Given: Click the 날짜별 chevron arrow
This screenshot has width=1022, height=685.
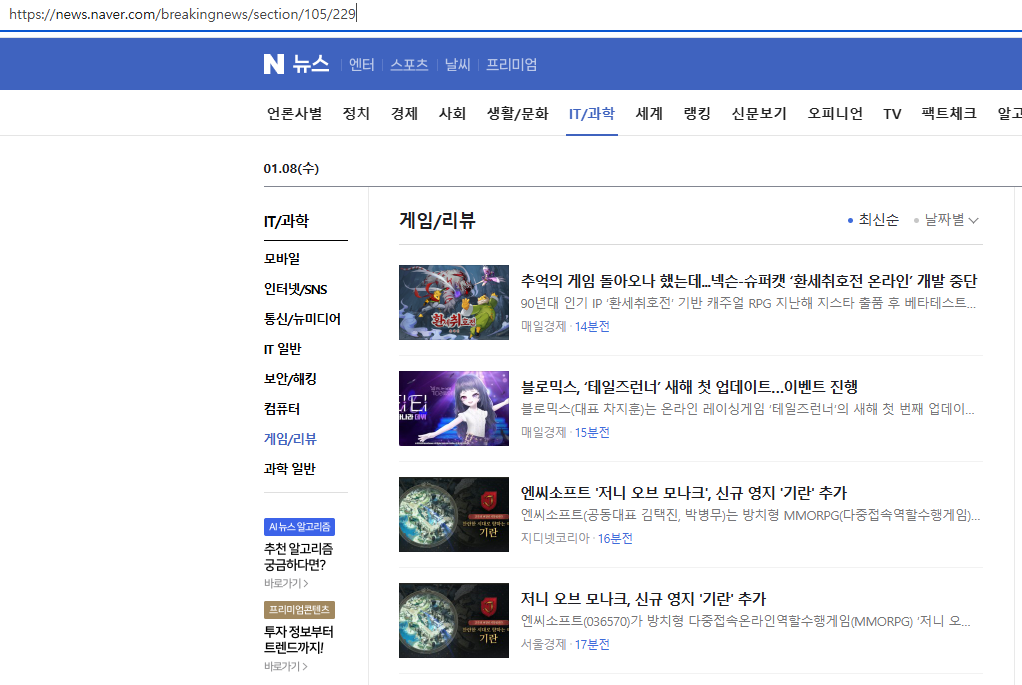Looking at the screenshot, I should click(x=973, y=220).
